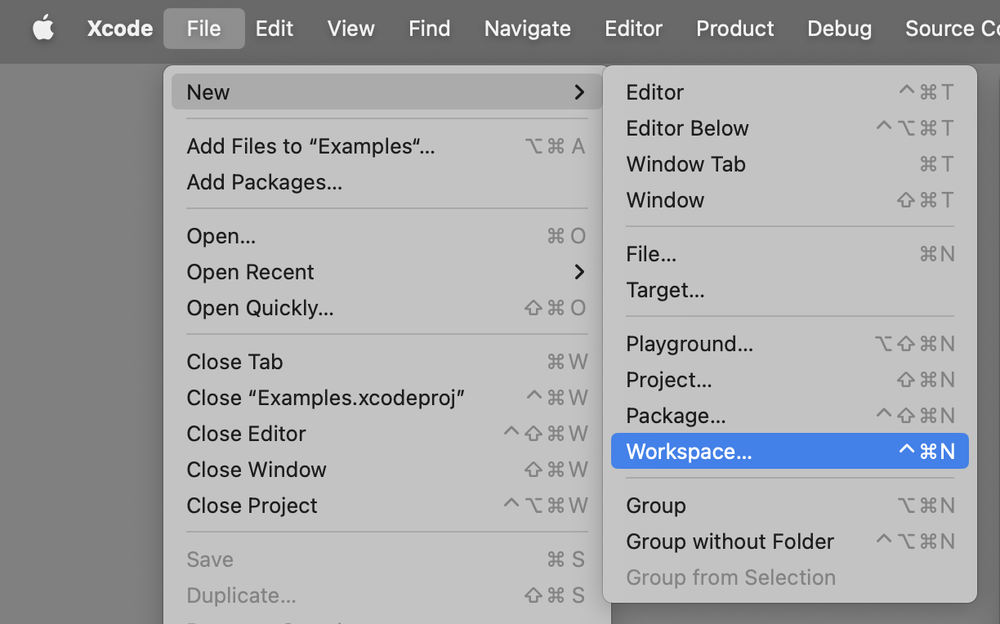1000x624 pixels.
Task: Select Window Tab from New submenu
Action: [686, 164]
